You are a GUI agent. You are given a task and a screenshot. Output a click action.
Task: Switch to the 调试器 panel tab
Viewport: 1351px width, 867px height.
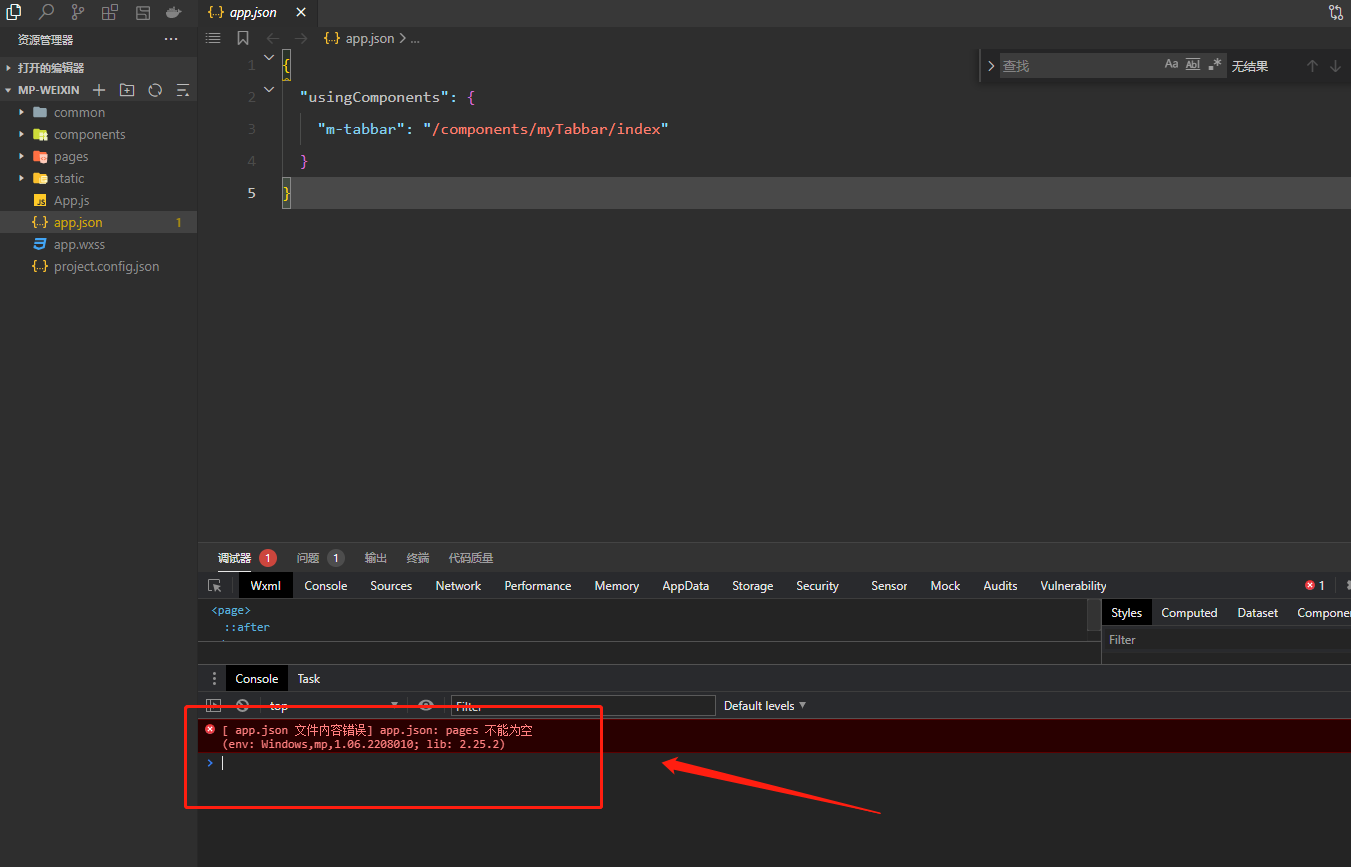235,558
